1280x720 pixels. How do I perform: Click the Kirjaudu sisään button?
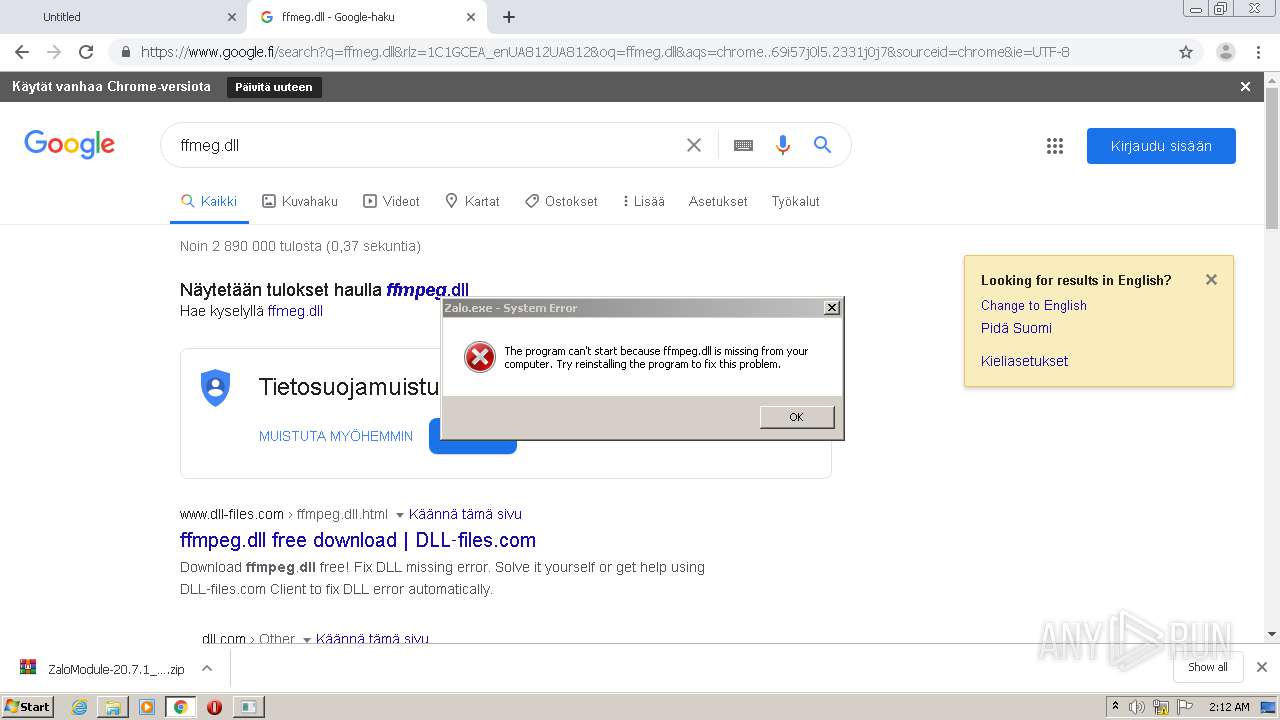[x=1161, y=146]
